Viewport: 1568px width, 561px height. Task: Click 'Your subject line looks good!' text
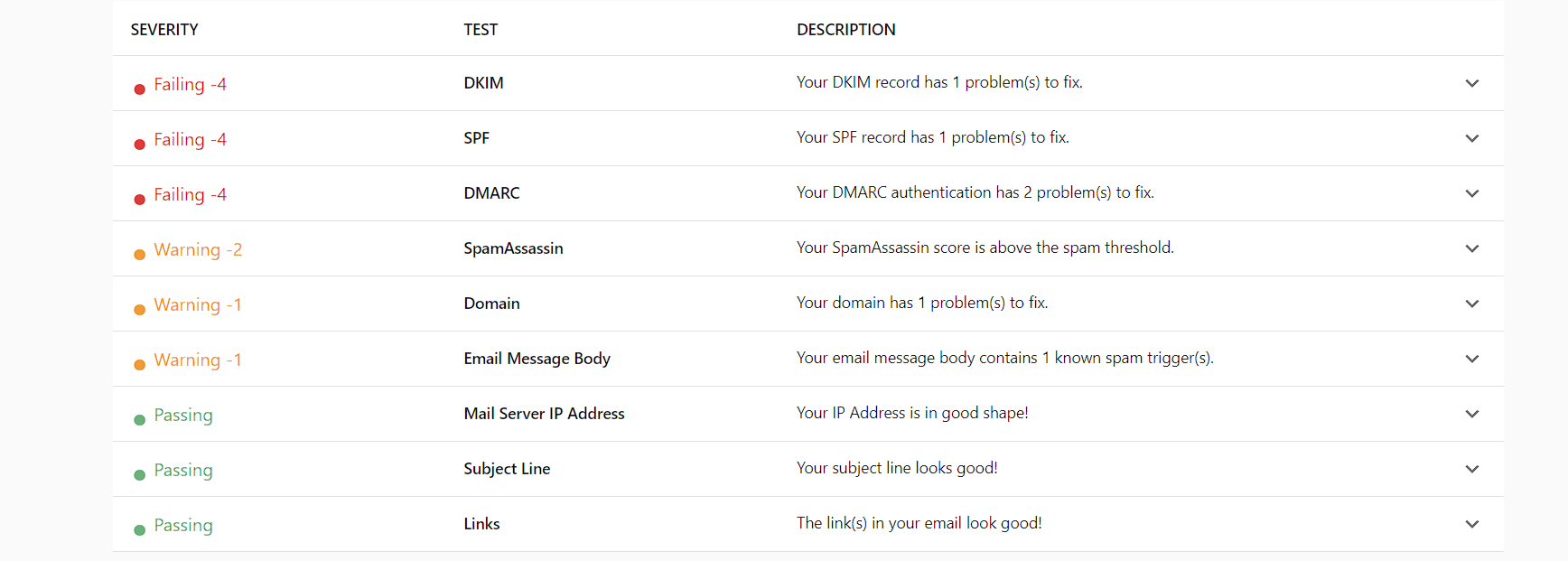(x=897, y=468)
